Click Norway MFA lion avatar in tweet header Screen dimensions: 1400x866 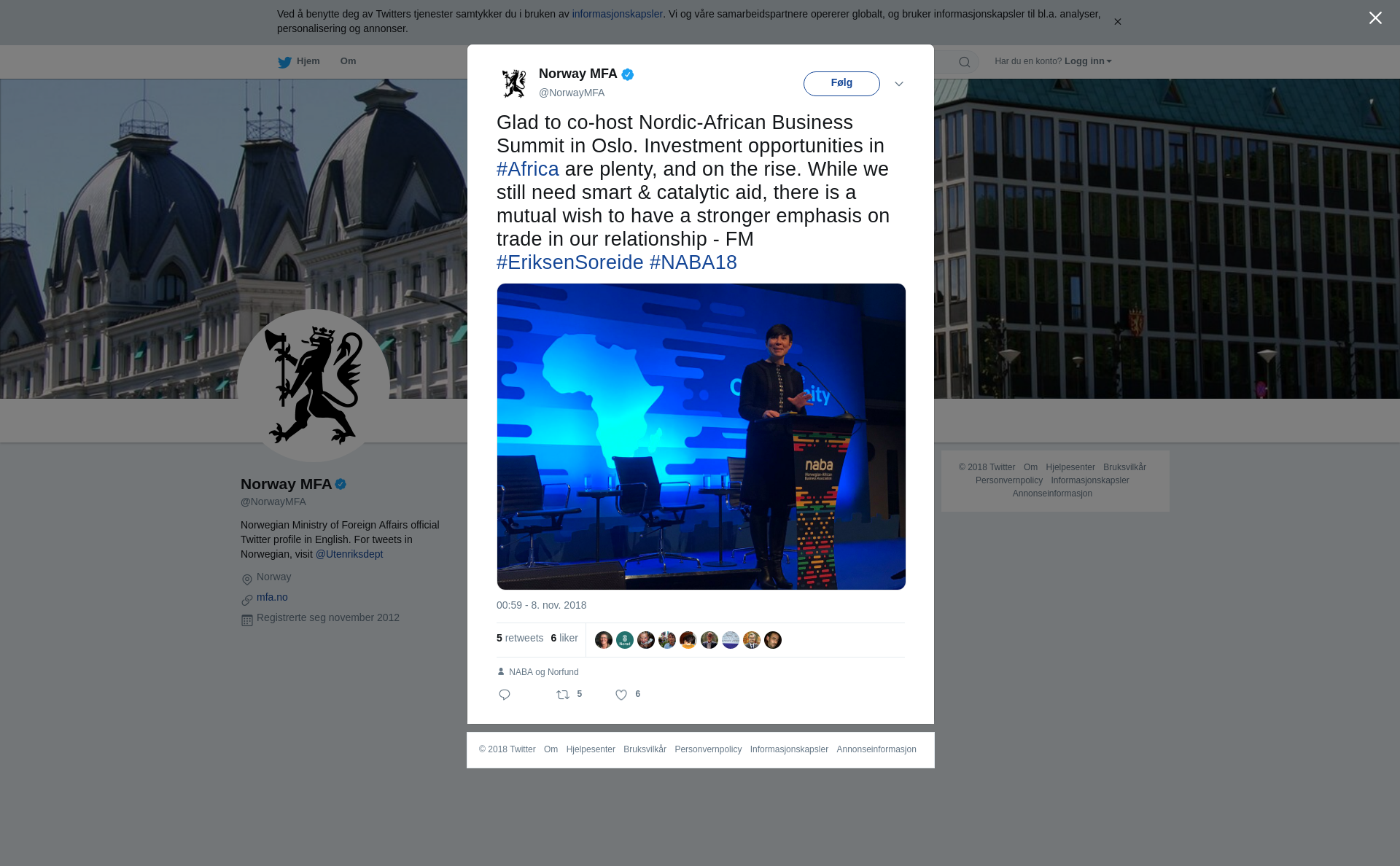coord(514,83)
